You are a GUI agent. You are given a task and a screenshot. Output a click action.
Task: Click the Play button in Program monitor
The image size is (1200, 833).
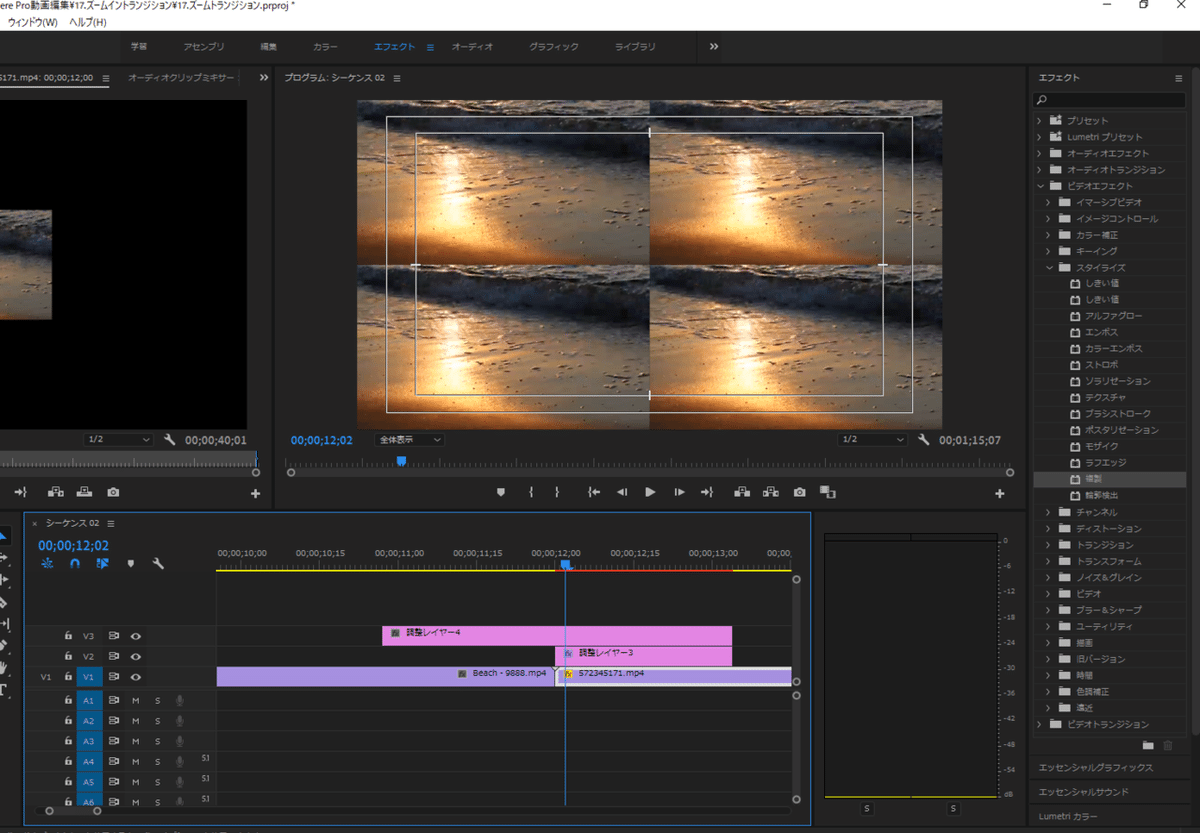(650, 492)
